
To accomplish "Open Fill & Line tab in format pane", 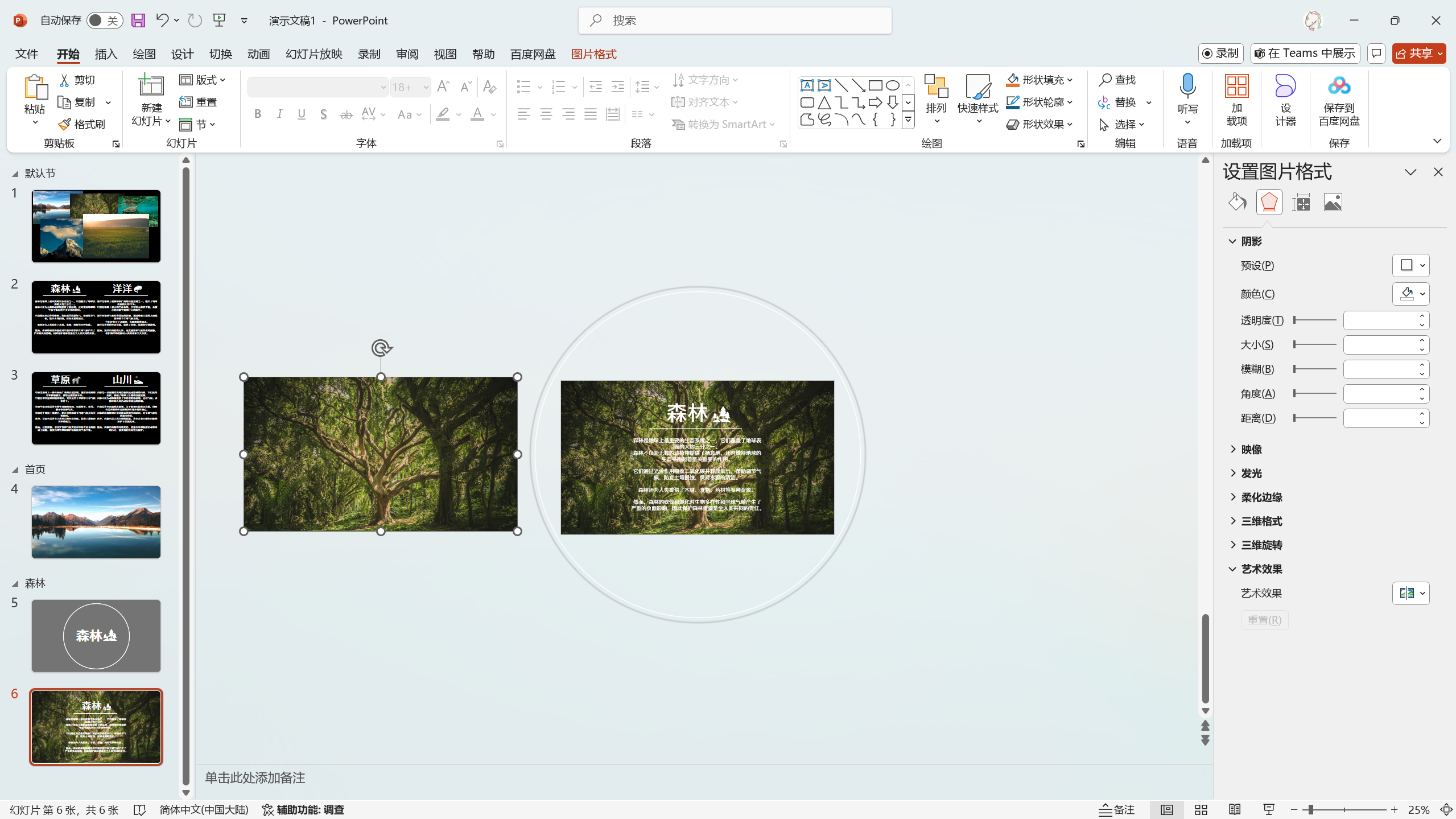I will (x=1237, y=202).
